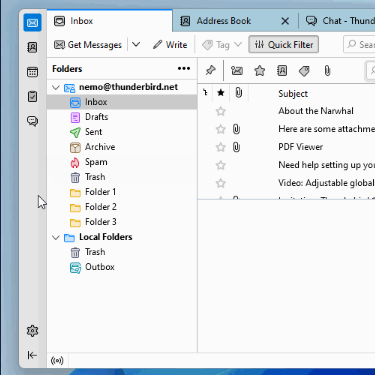375x375 pixels.
Task: Sort by thread column header
Action: coord(205,93)
